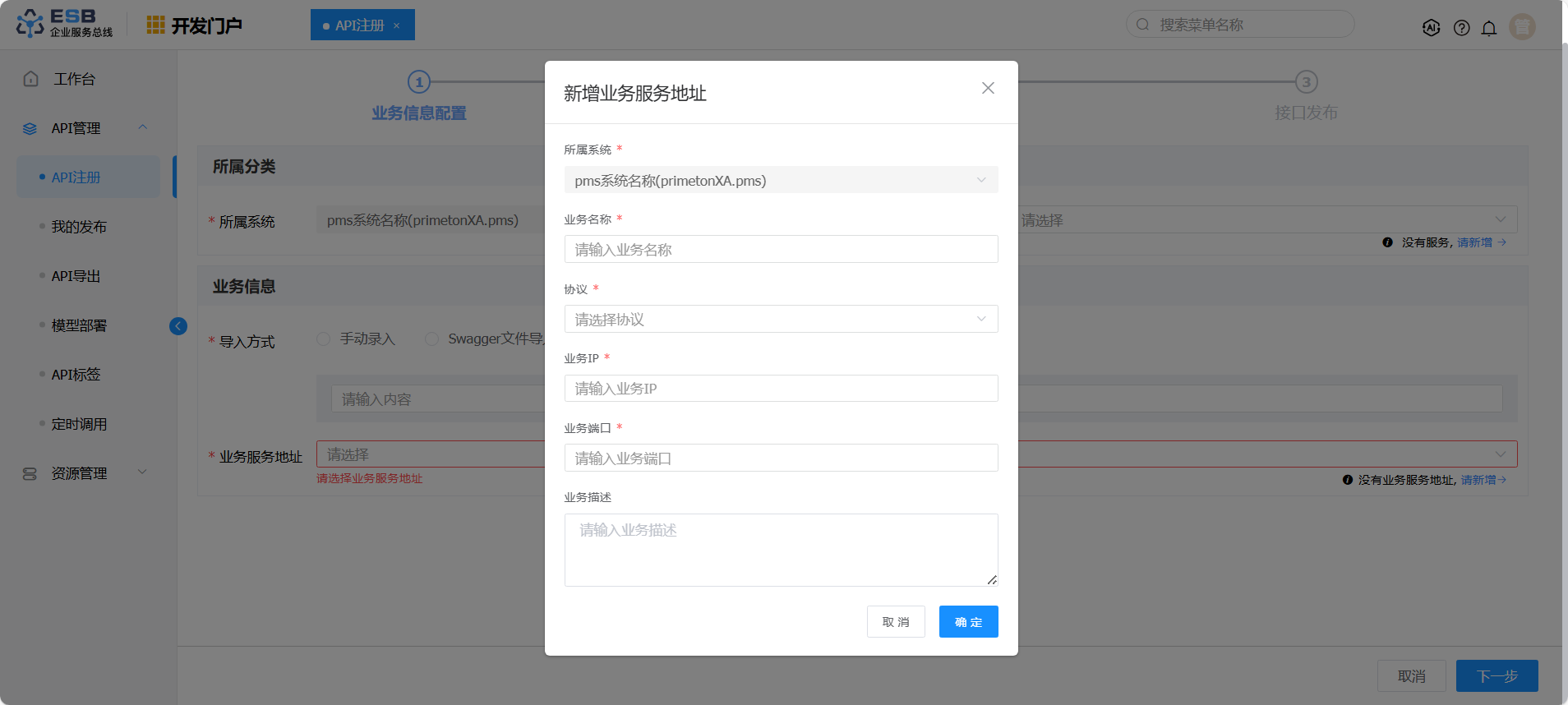Click the blue sidebar collapse arrow
Screen dimensions: 1568x705
pyautogui.click(x=178, y=326)
